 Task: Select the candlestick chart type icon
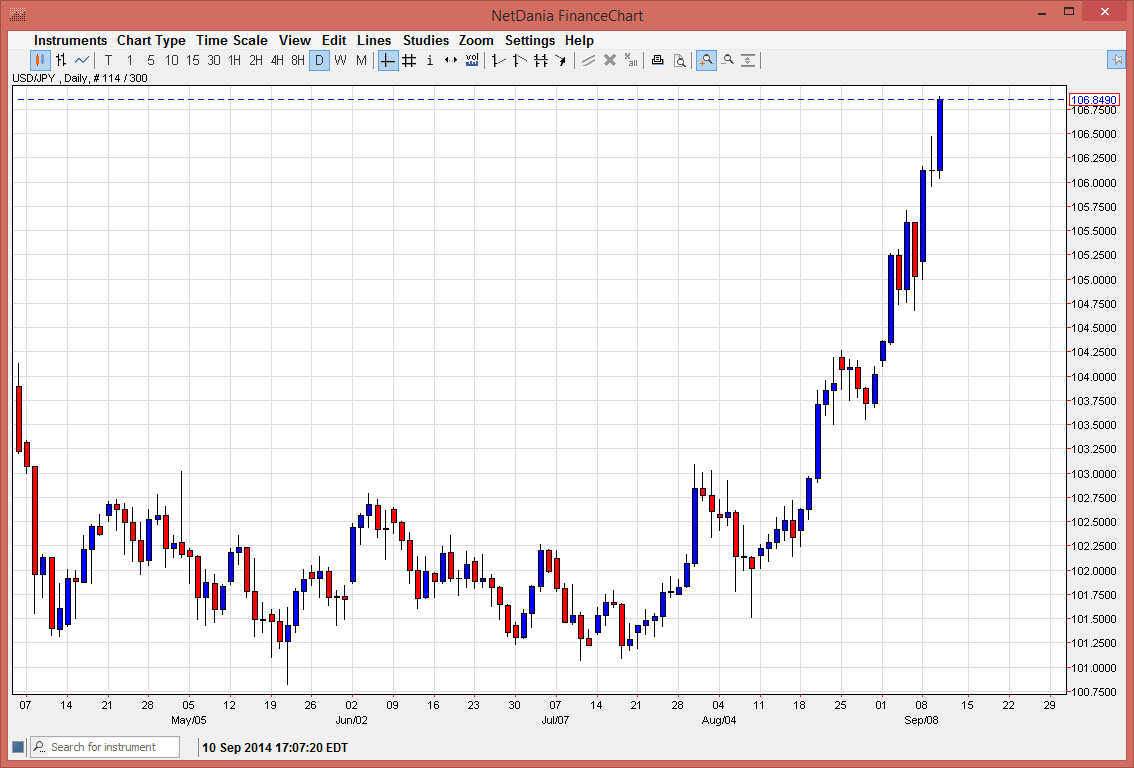[x=38, y=60]
